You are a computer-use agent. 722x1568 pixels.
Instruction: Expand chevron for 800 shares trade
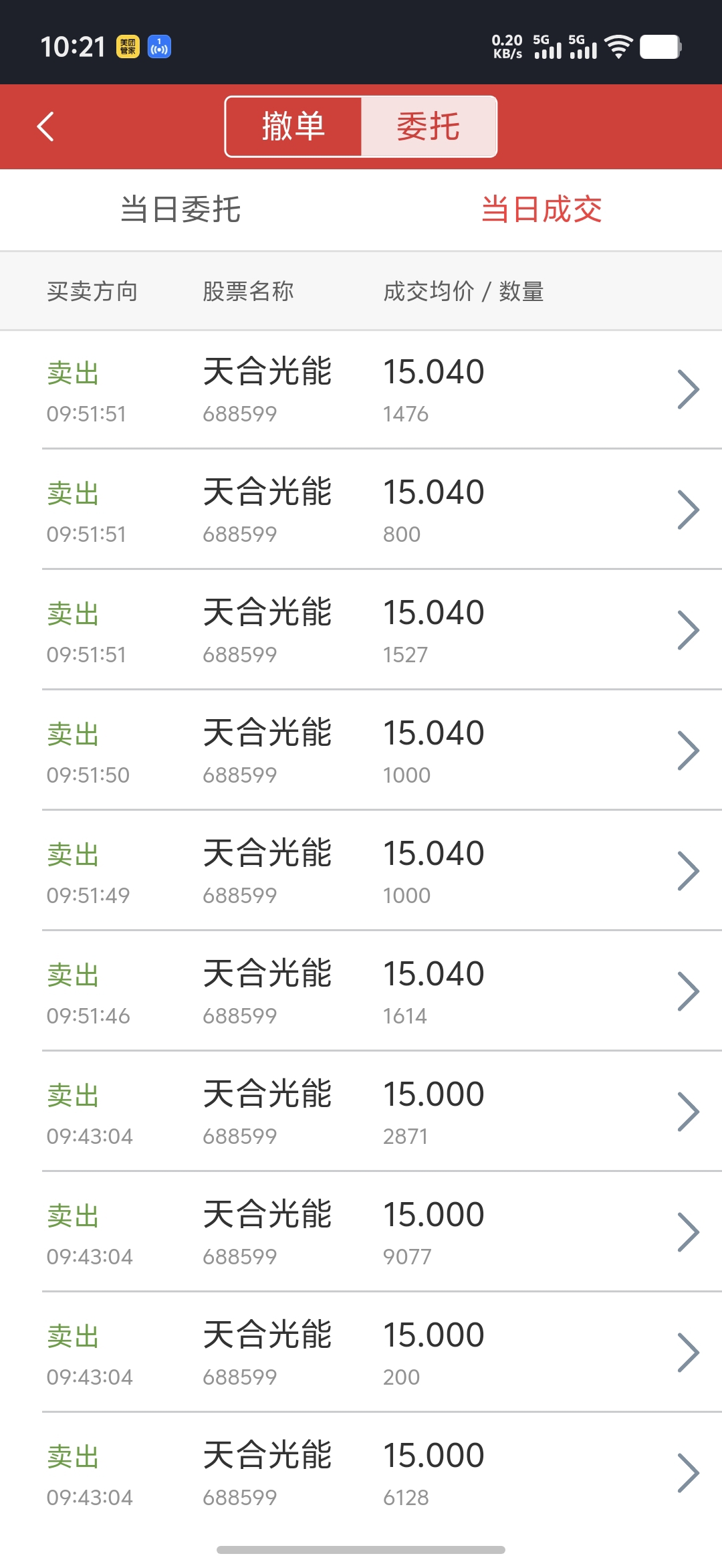(688, 510)
